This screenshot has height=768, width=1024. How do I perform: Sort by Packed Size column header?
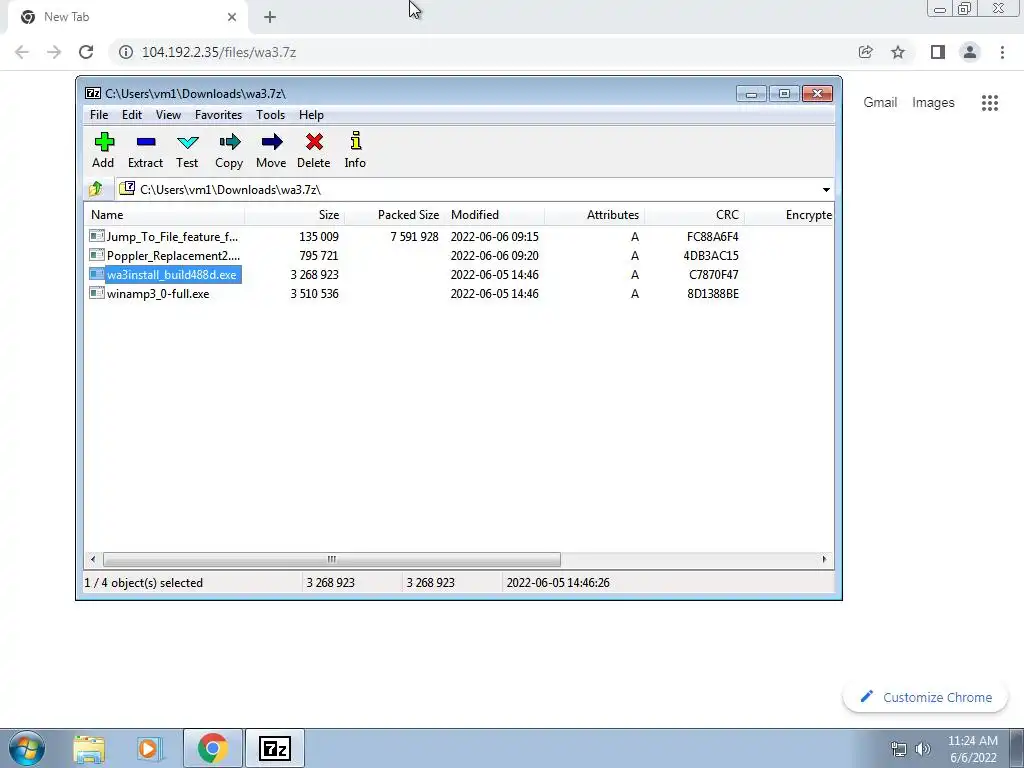394,215
